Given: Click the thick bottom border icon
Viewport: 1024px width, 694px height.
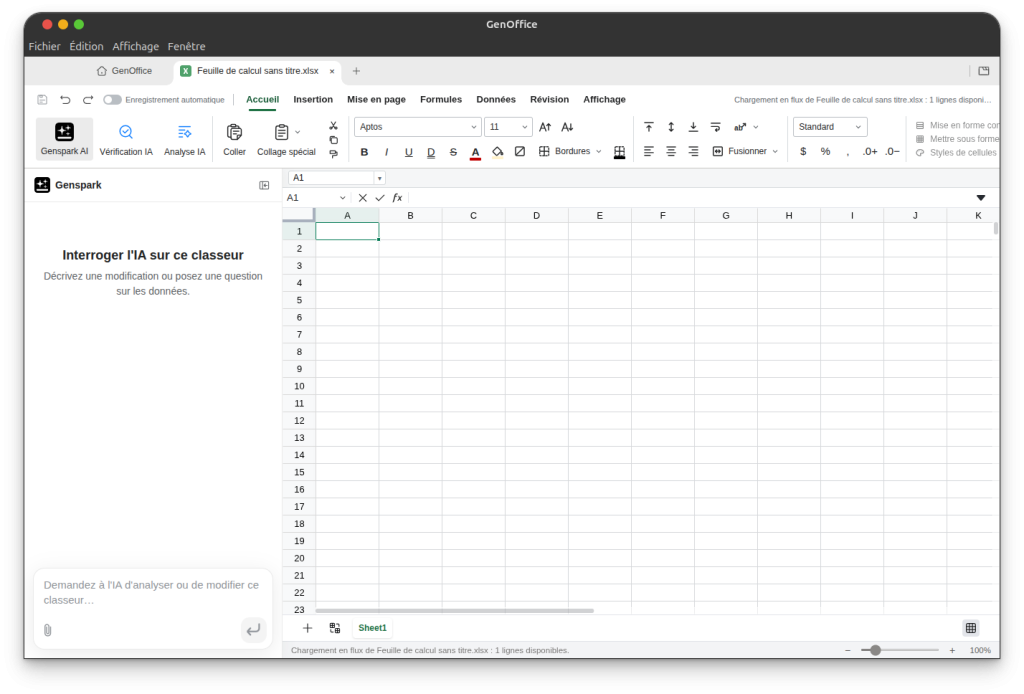Looking at the screenshot, I should pos(619,152).
